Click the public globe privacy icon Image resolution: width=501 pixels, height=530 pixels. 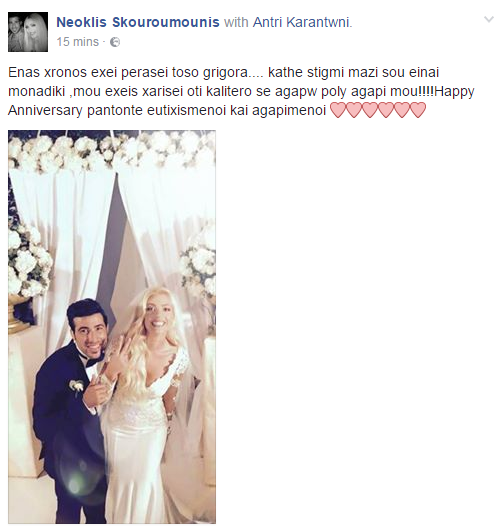[115, 42]
